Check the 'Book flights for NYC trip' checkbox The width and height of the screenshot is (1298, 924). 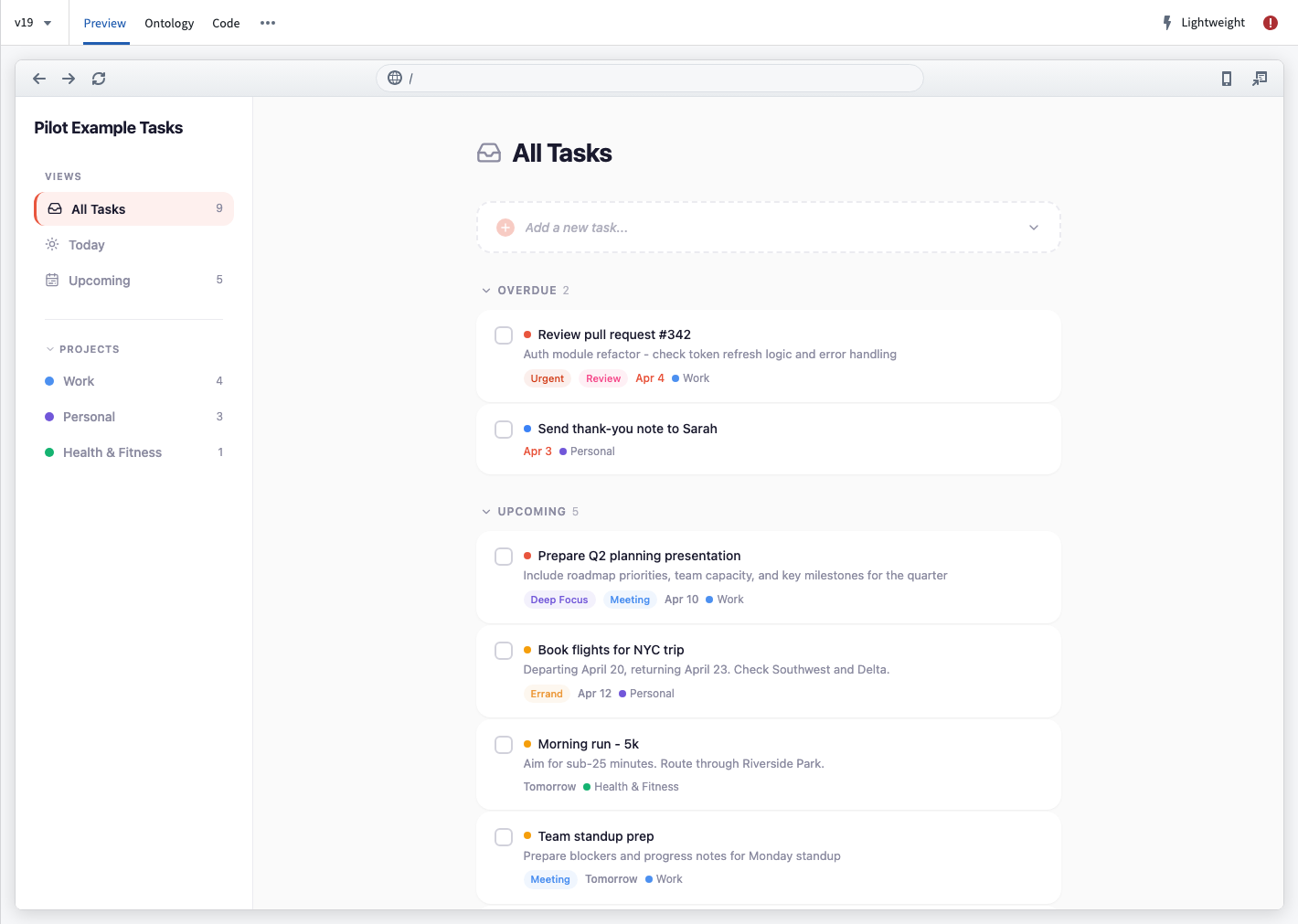pos(504,651)
